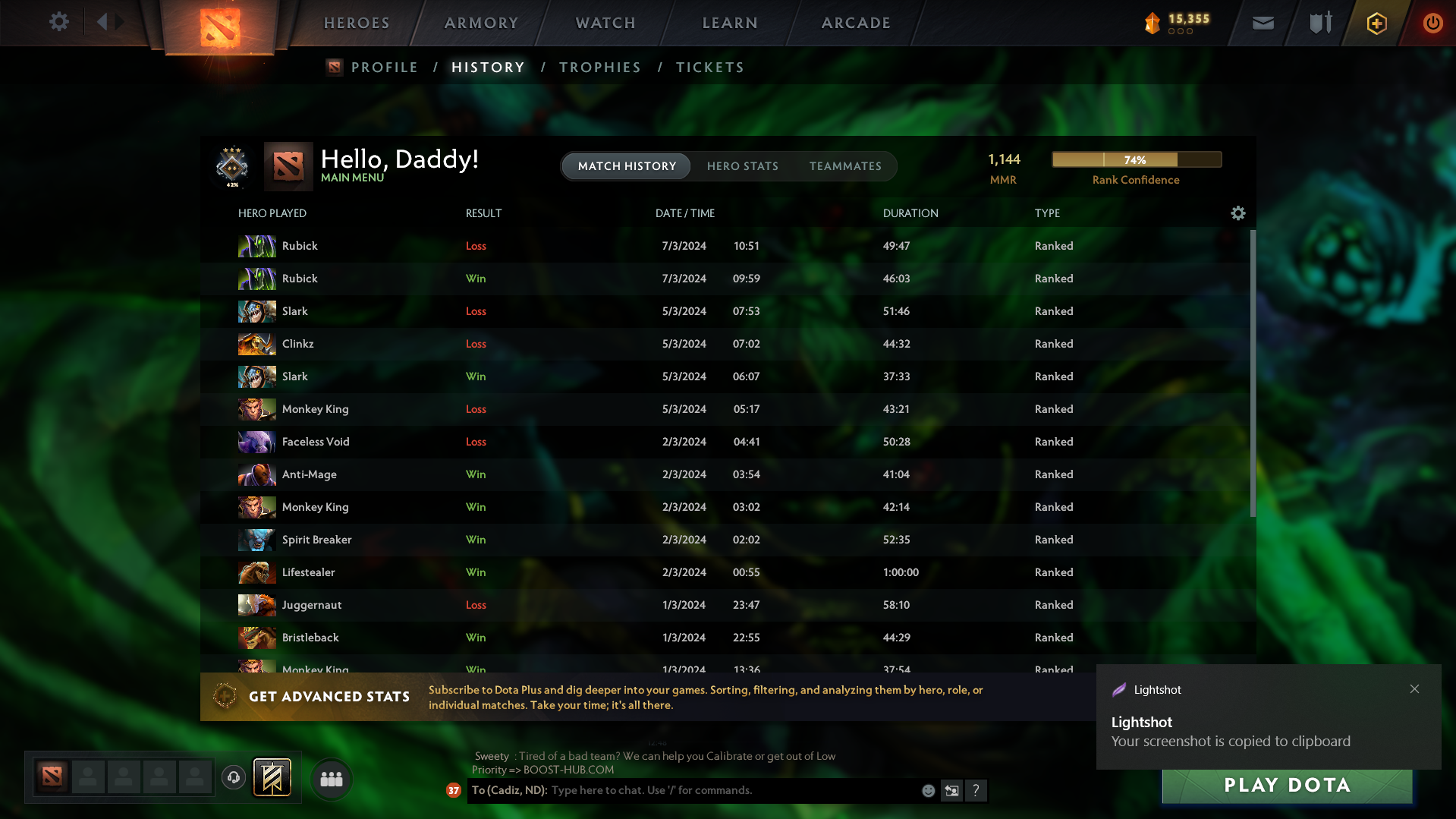Switch to the Hero Stats tab

(x=742, y=166)
